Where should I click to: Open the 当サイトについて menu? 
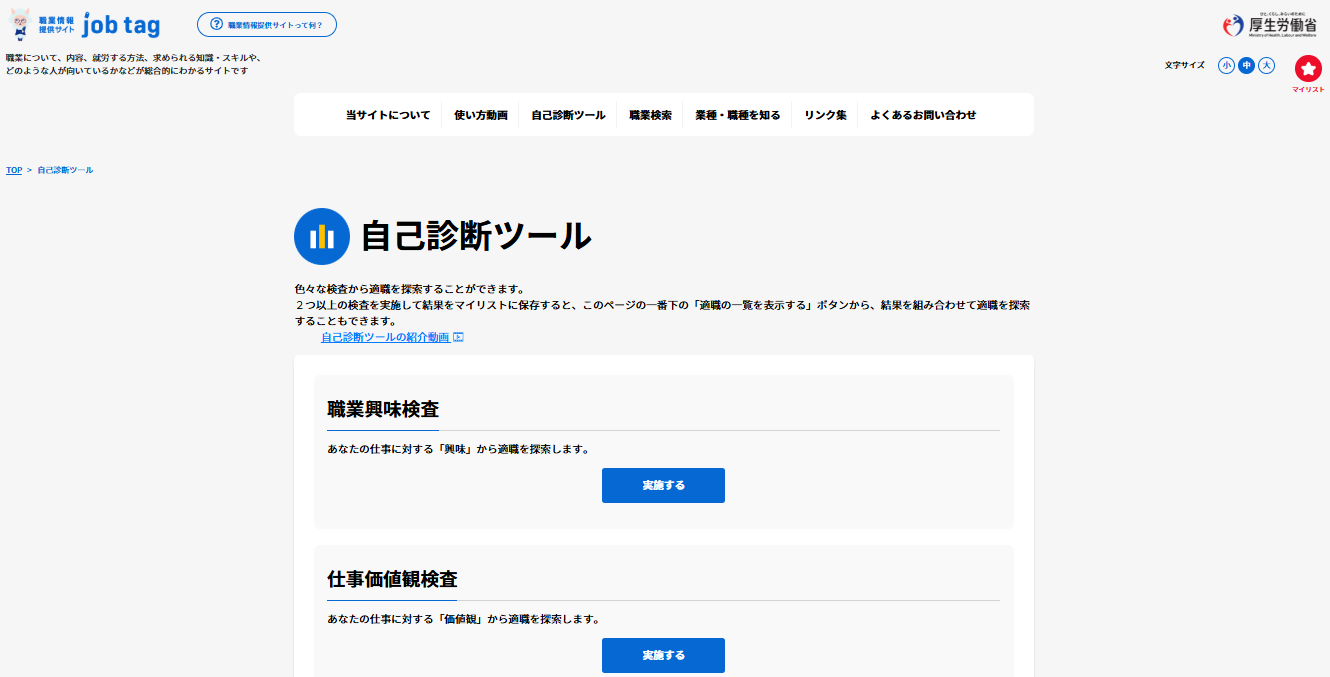(x=388, y=115)
